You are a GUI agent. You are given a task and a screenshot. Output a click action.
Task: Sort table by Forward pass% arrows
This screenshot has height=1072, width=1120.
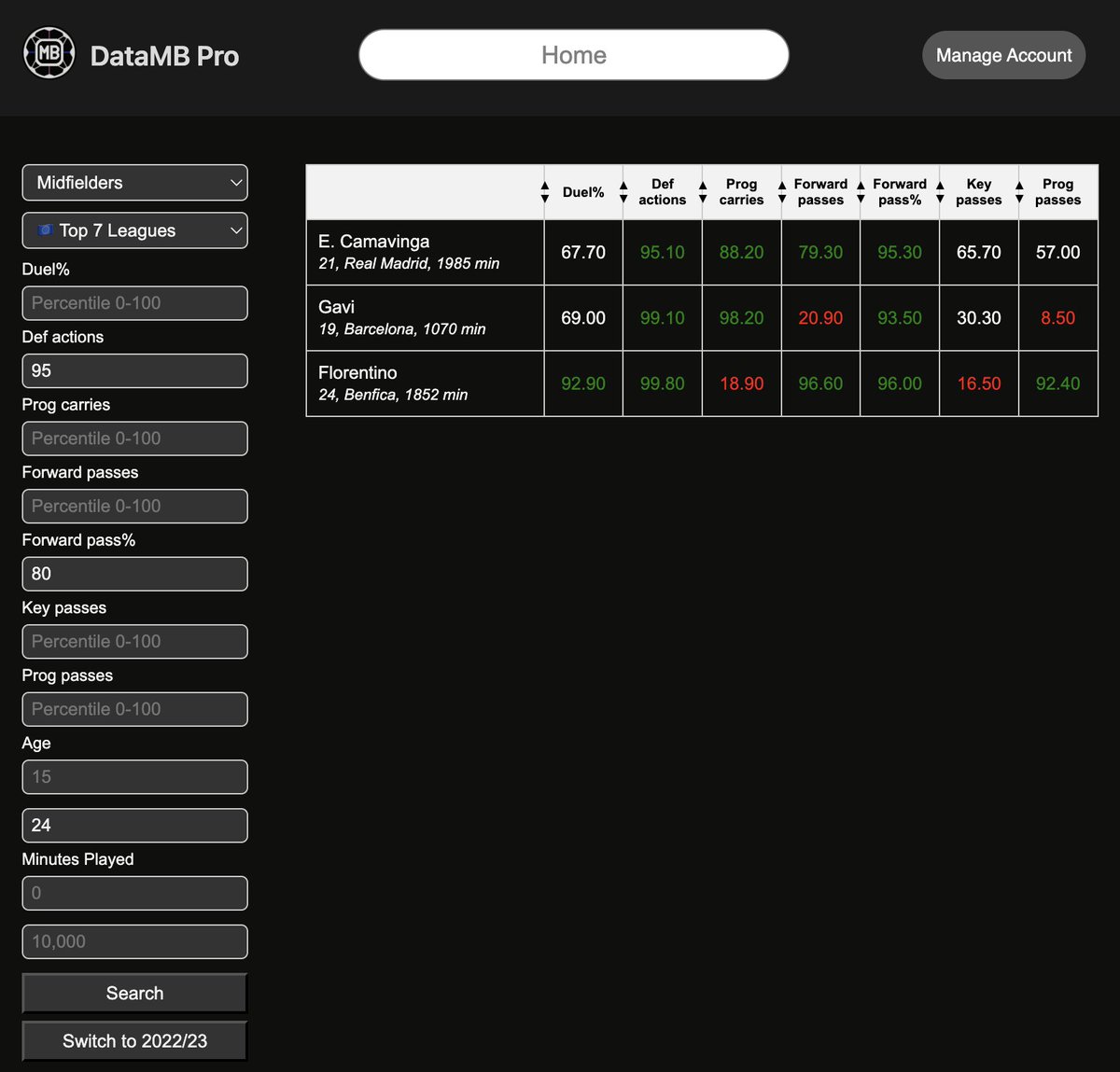pos(861,192)
